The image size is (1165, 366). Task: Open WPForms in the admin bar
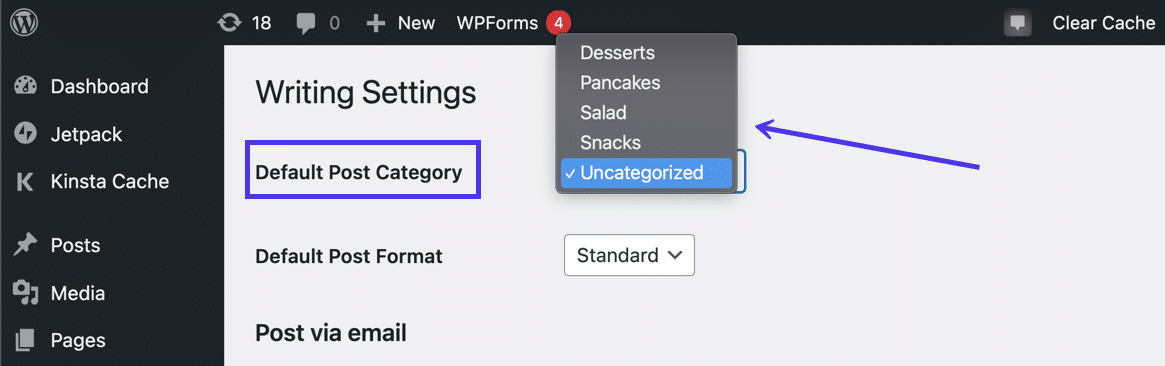497,23
